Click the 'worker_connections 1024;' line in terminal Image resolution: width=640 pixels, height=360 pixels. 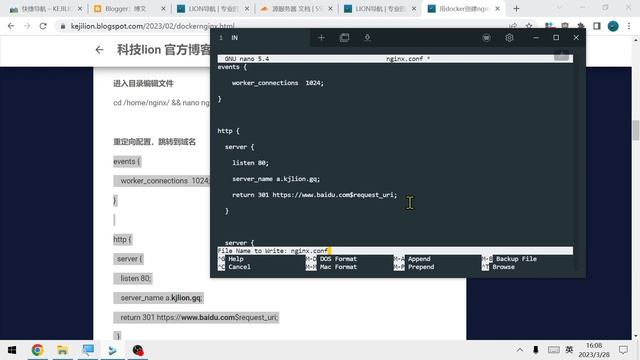[x=278, y=83]
